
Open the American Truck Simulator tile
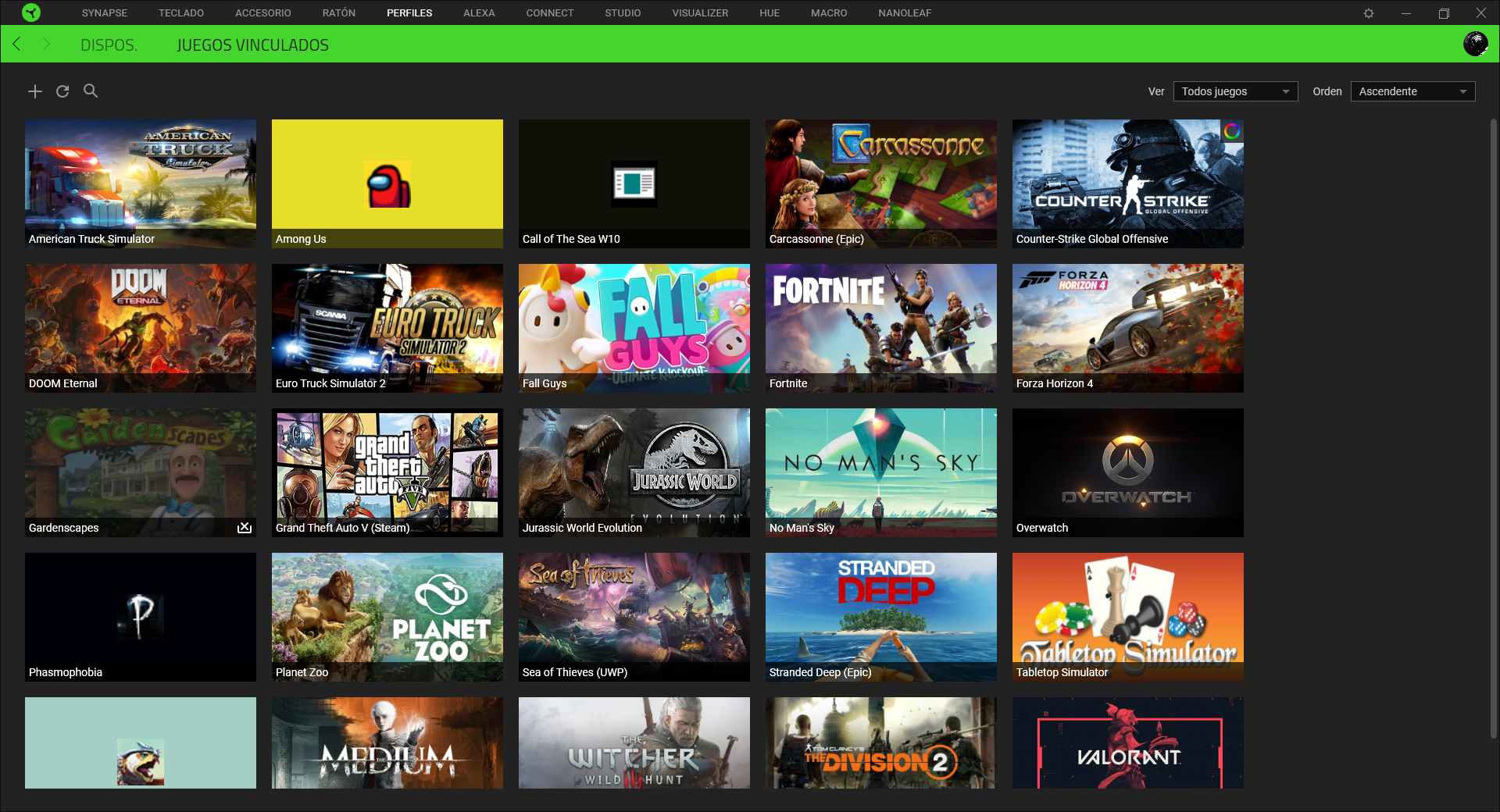141,183
